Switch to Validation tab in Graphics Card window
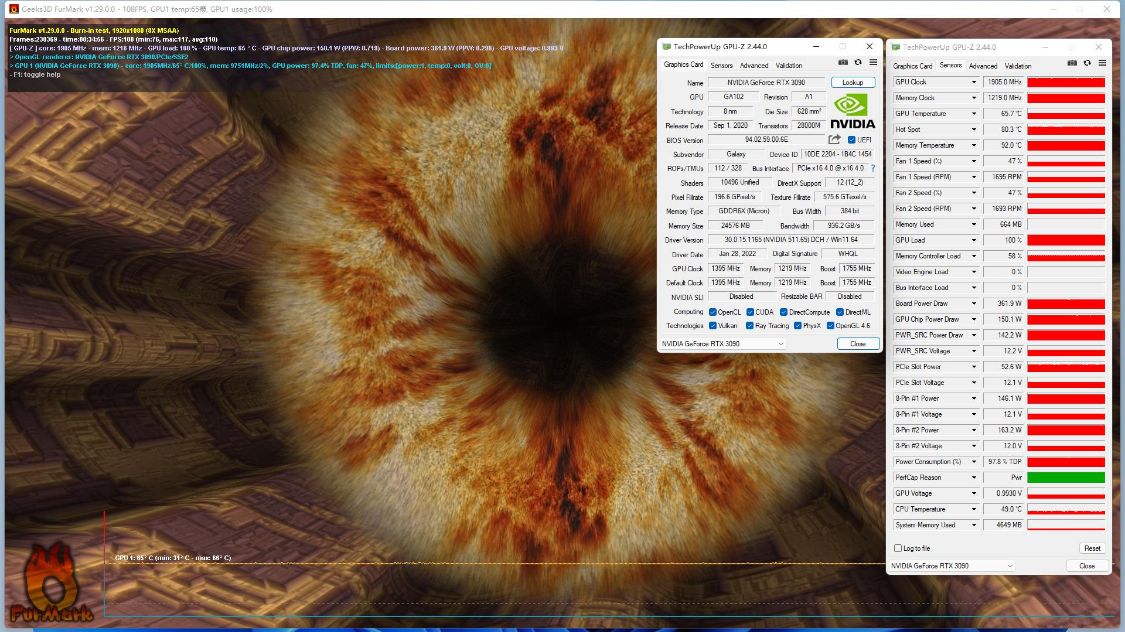Screen dimensions: 1125x632 [x=789, y=66]
